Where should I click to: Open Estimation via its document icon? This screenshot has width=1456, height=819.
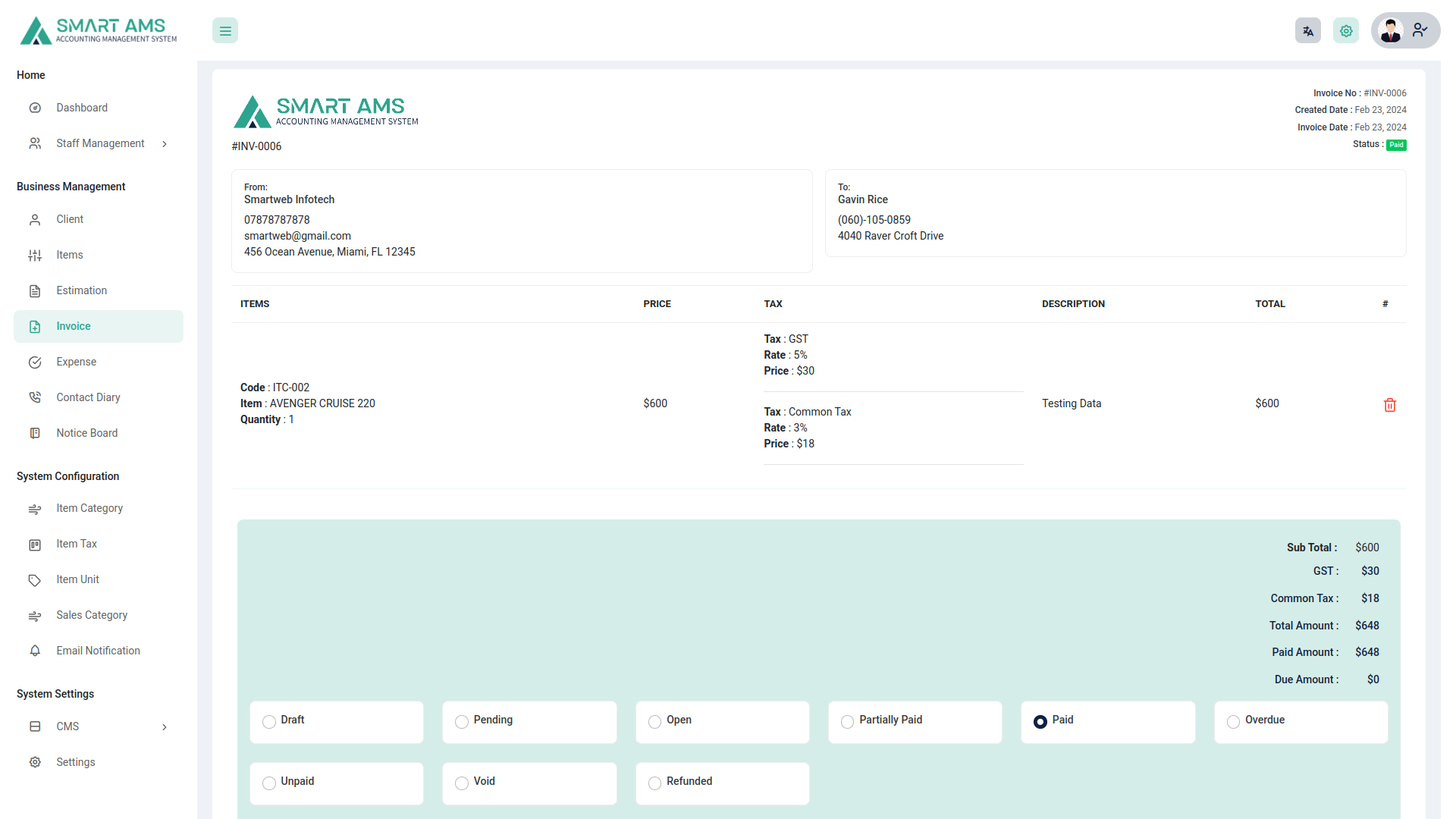(x=35, y=290)
